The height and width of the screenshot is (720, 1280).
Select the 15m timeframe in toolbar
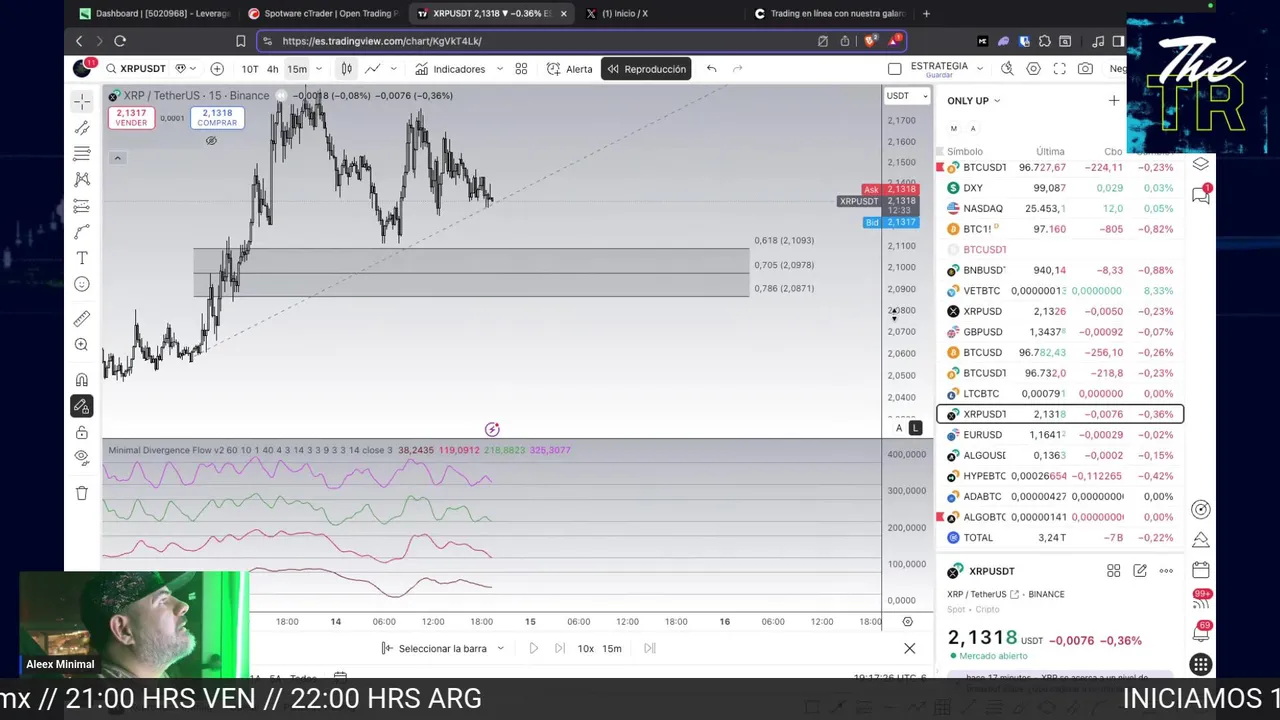coord(297,69)
